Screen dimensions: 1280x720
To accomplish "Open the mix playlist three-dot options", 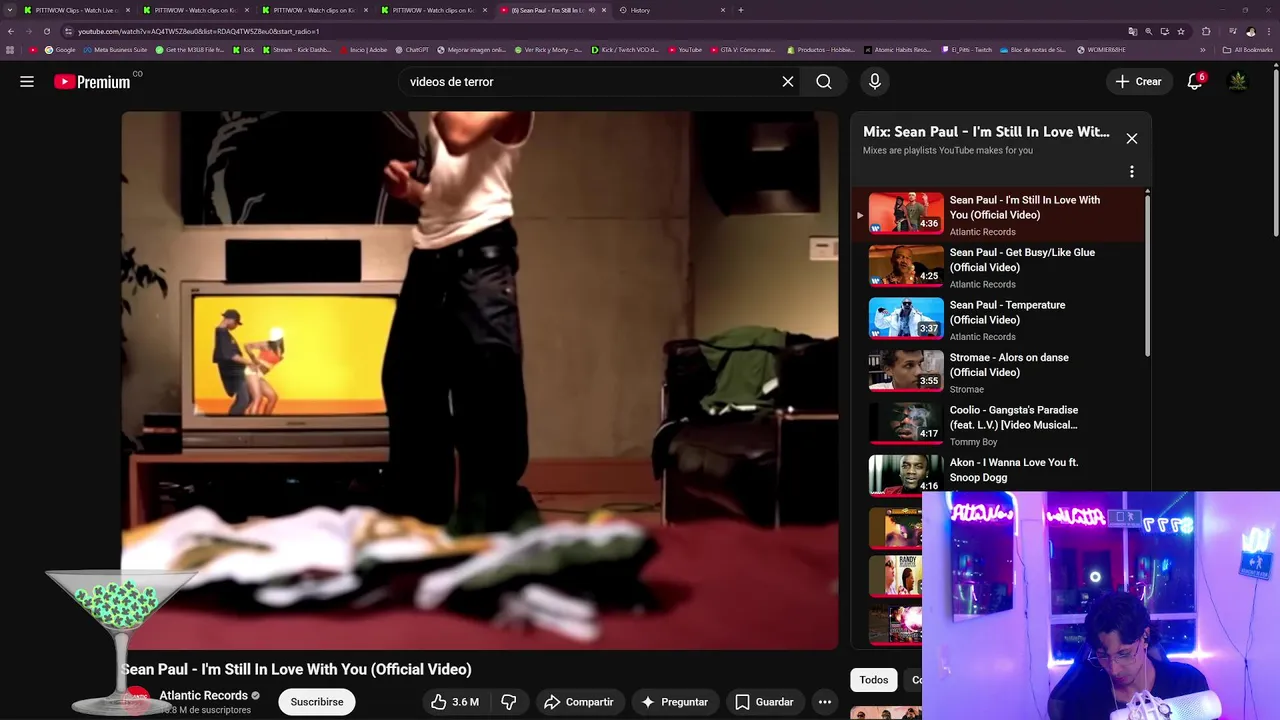I will (1132, 172).
